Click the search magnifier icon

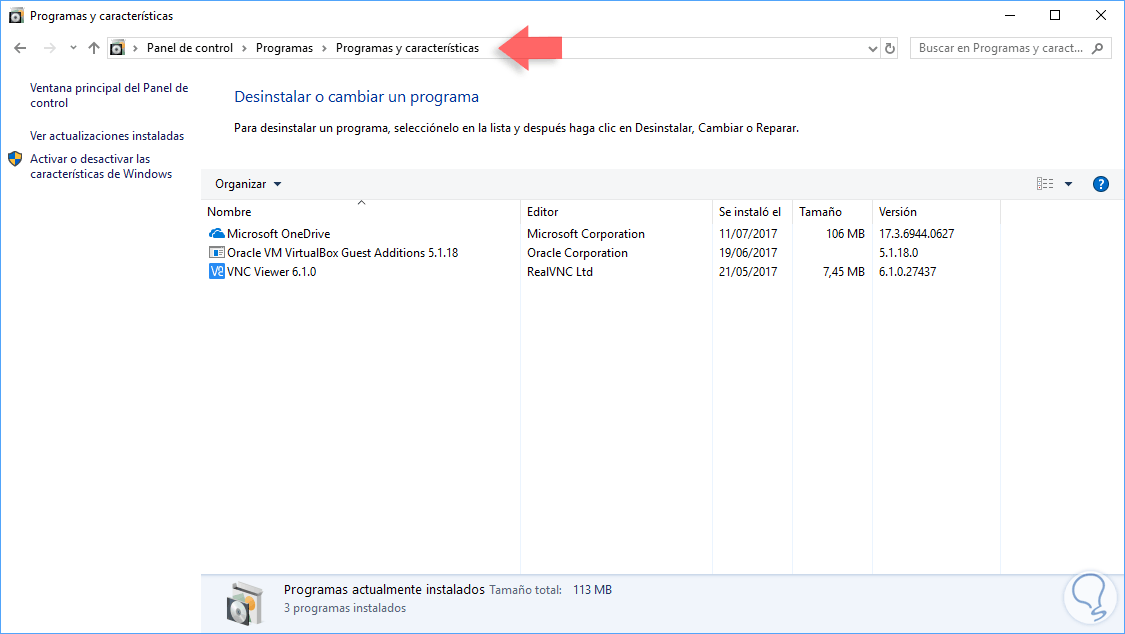coord(1098,48)
